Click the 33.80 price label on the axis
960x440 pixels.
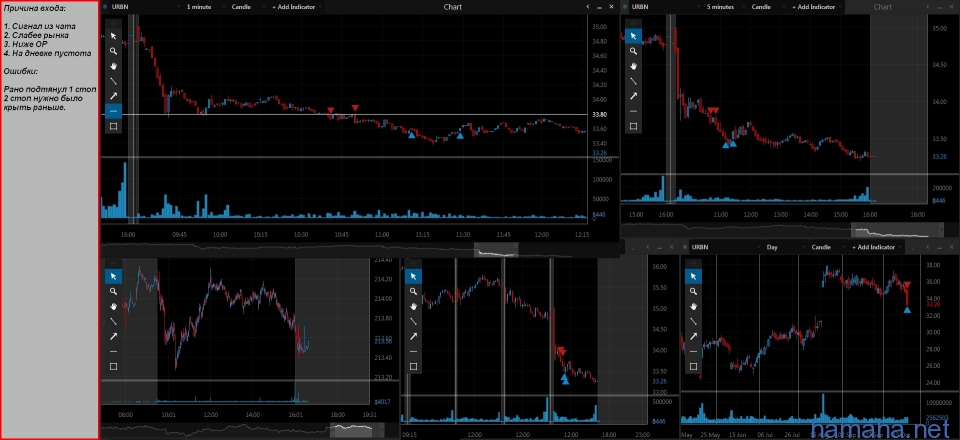599,114
